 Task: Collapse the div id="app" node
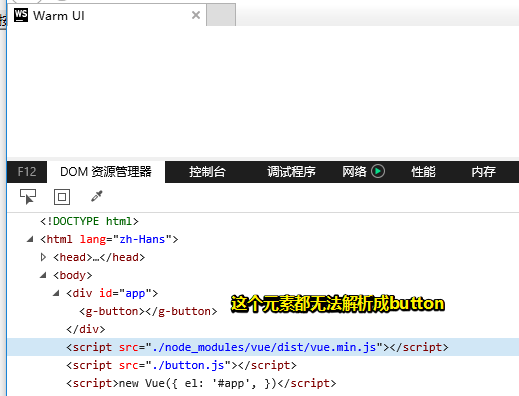pos(56,293)
